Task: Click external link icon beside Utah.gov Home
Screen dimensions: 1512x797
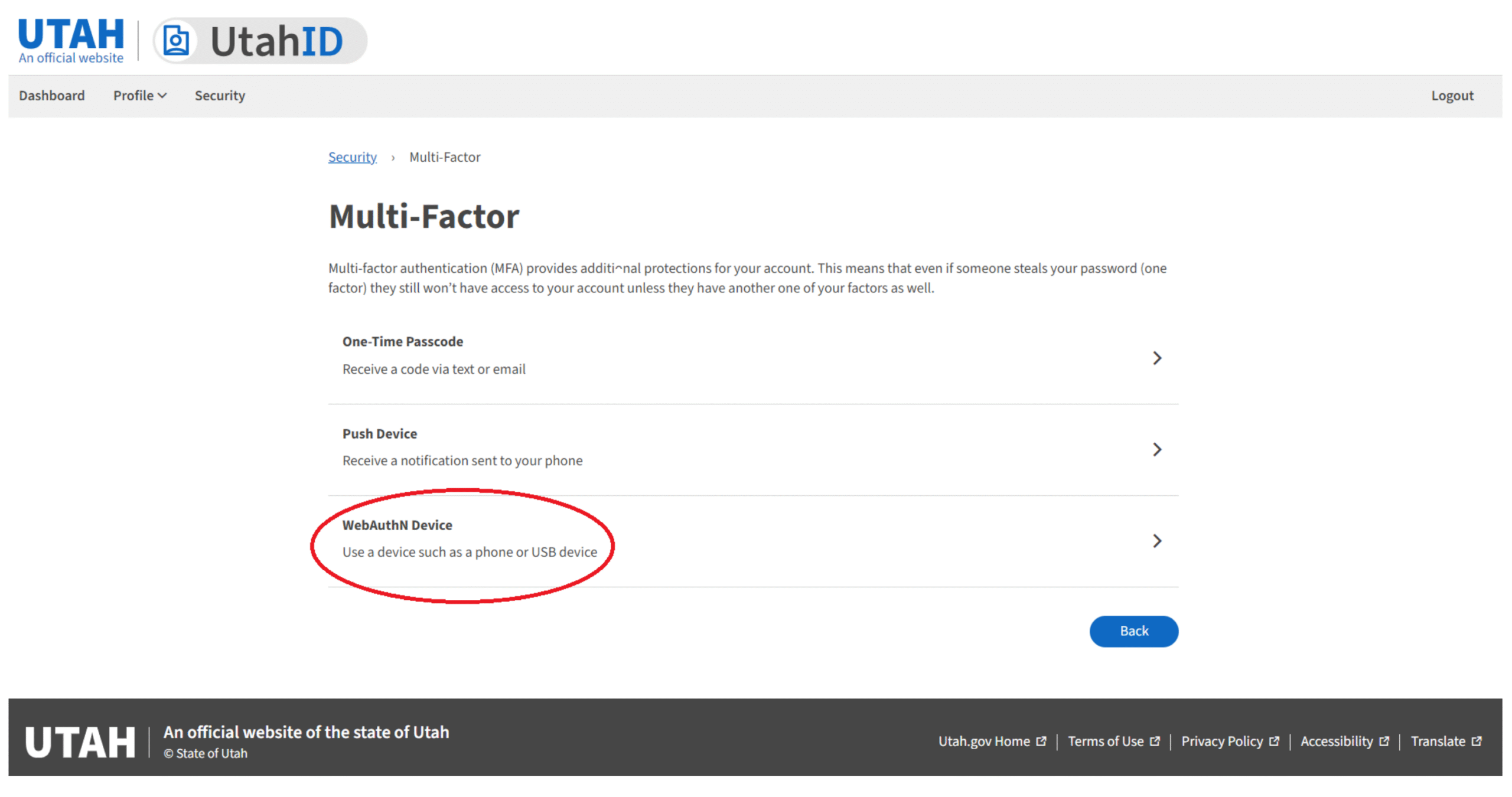Action: 1041,741
